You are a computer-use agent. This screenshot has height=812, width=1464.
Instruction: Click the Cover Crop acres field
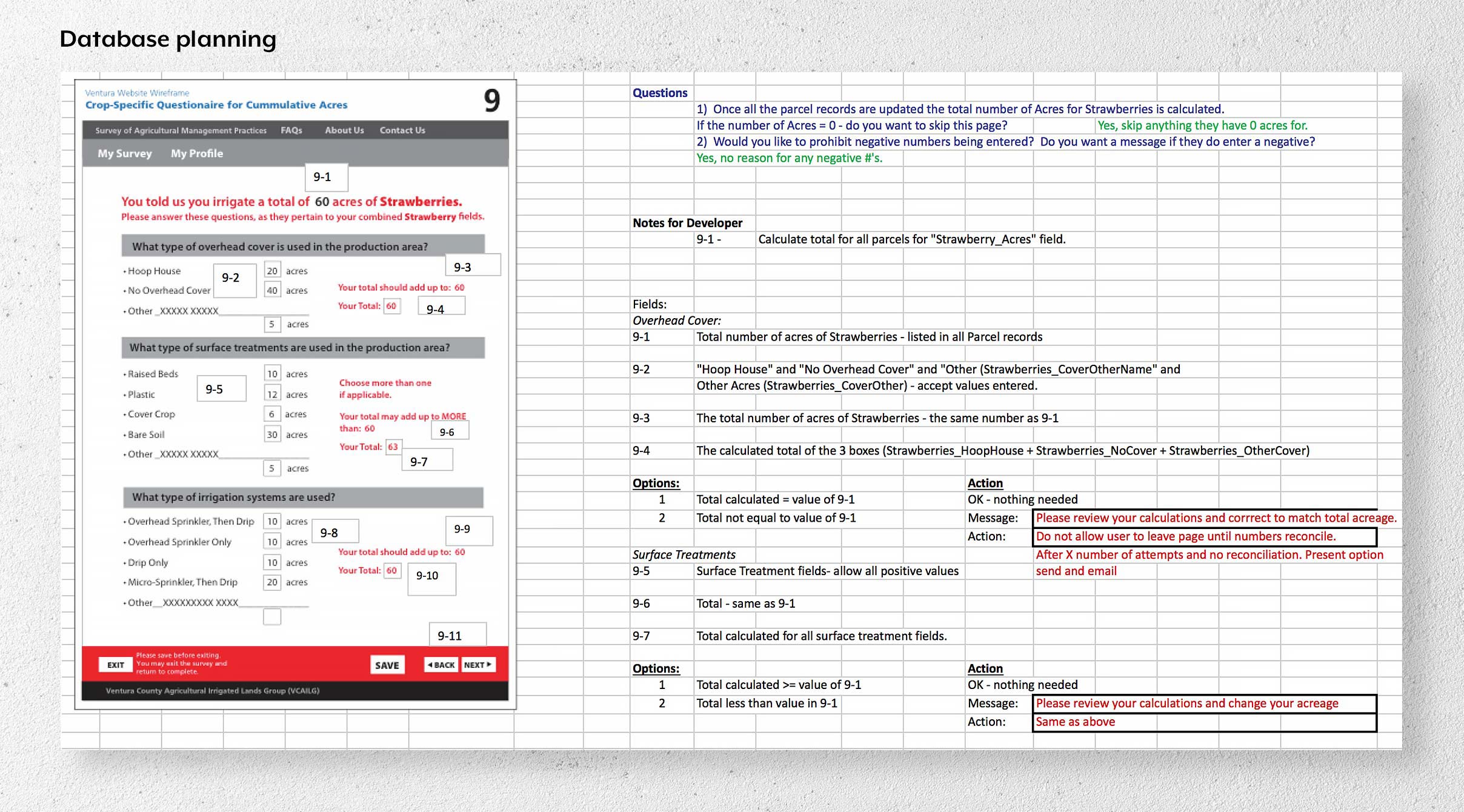tap(271, 414)
